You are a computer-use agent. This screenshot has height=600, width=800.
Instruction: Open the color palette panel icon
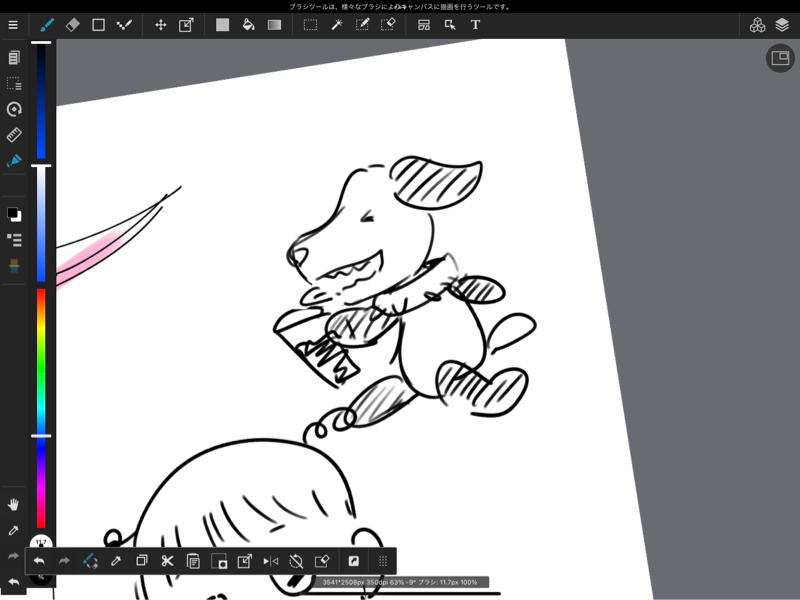pos(14,265)
